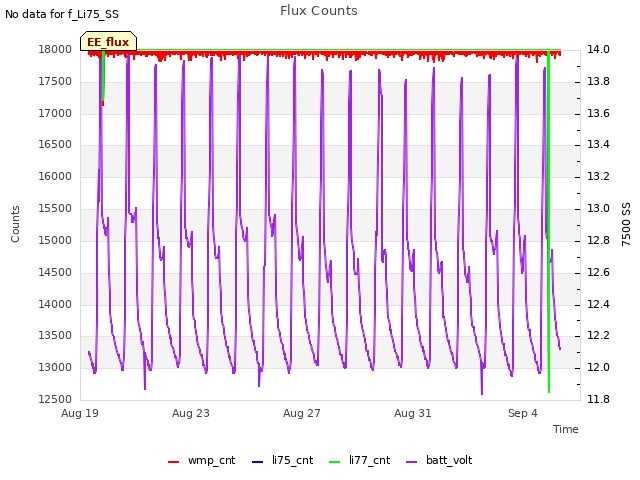Screen dimensions: 640x480
Task: Click the Time x-axis label
Action: pyautogui.click(x=566, y=429)
